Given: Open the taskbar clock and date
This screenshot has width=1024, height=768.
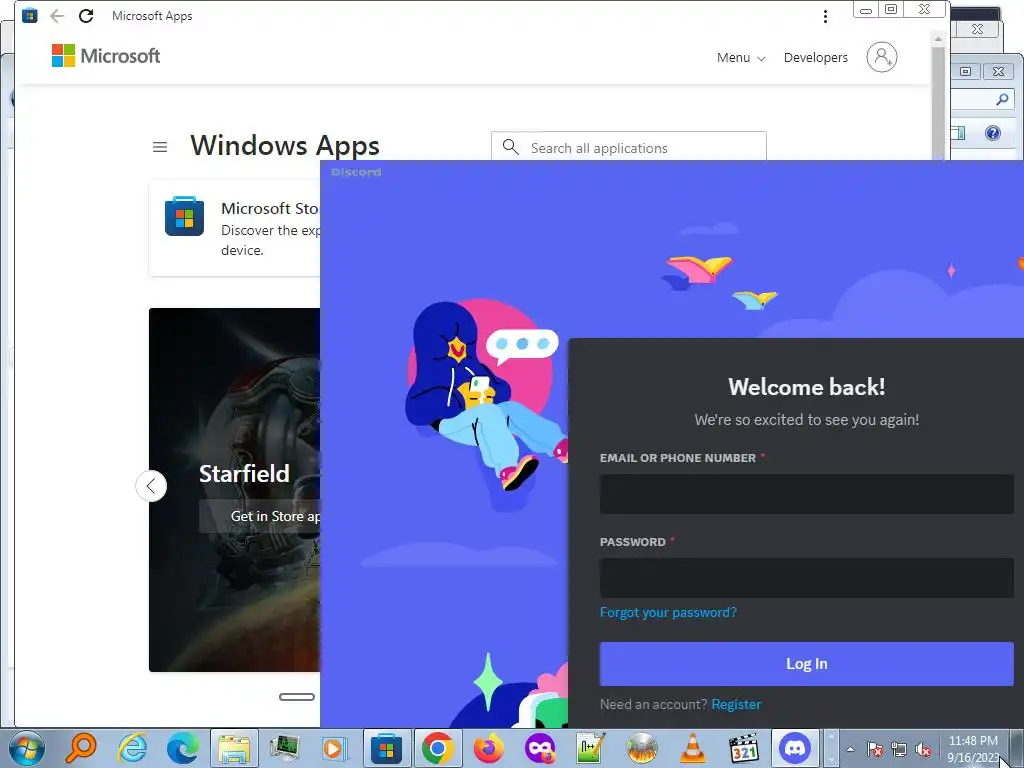Looking at the screenshot, I should (x=973, y=749).
